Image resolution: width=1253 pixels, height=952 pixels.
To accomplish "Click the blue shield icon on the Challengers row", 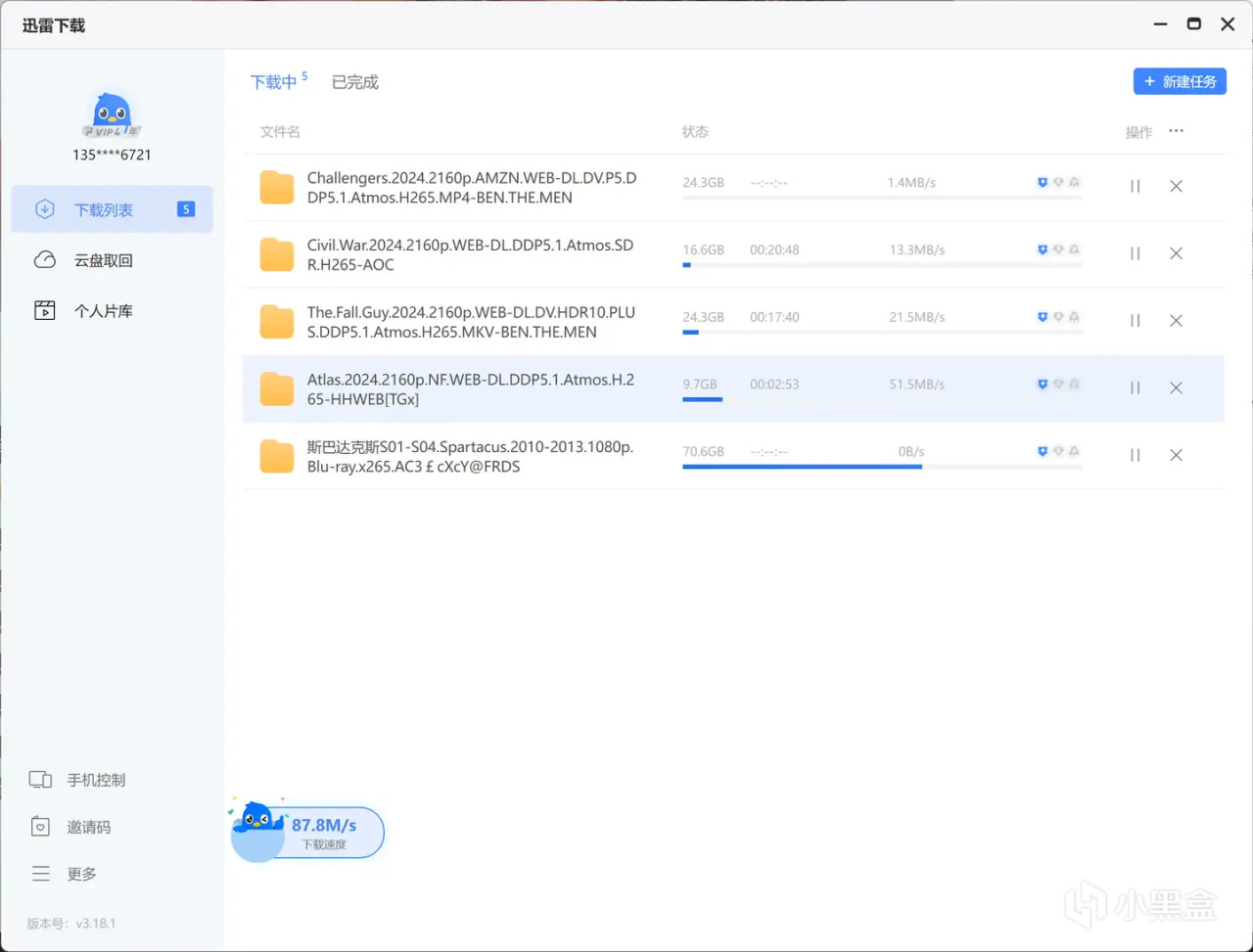I will (1043, 182).
